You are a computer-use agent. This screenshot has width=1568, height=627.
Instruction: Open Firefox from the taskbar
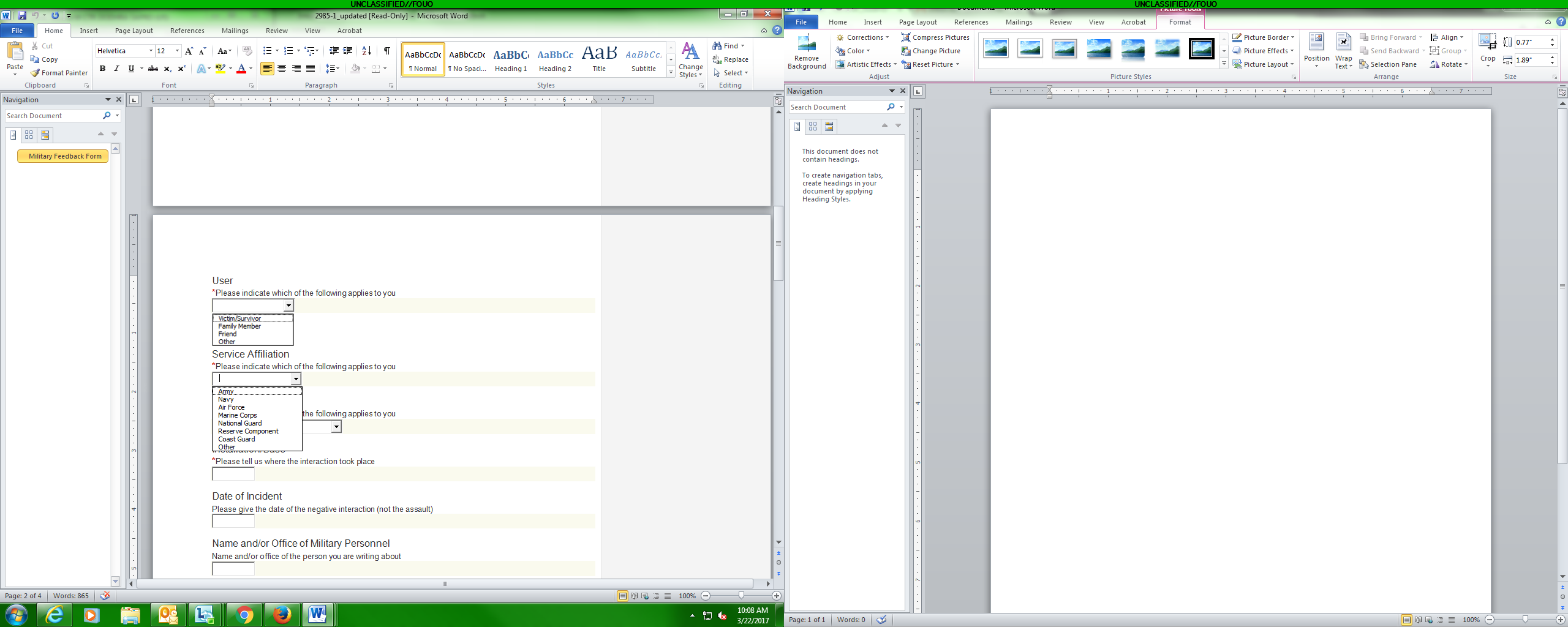282,615
